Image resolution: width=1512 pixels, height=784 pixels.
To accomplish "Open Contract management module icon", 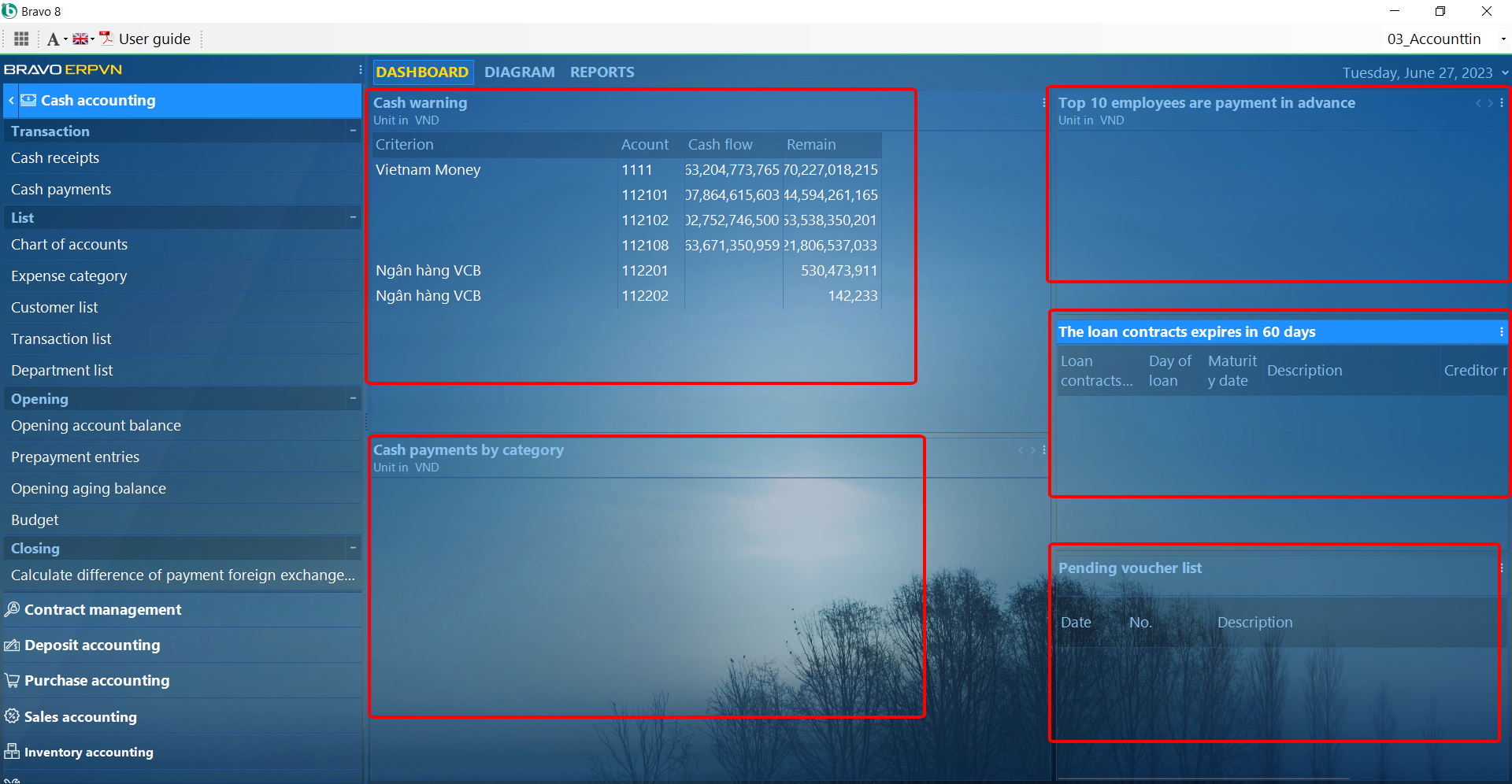I will (12, 609).
